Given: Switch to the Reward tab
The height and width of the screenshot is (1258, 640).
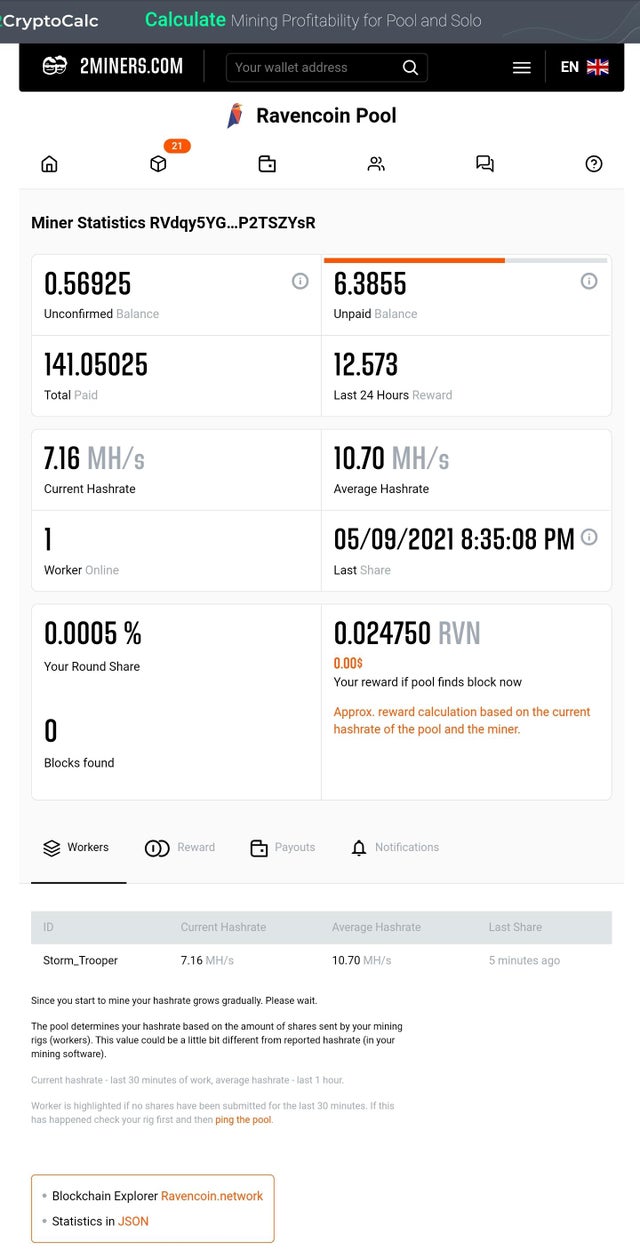Looking at the screenshot, I should (181, 848).
